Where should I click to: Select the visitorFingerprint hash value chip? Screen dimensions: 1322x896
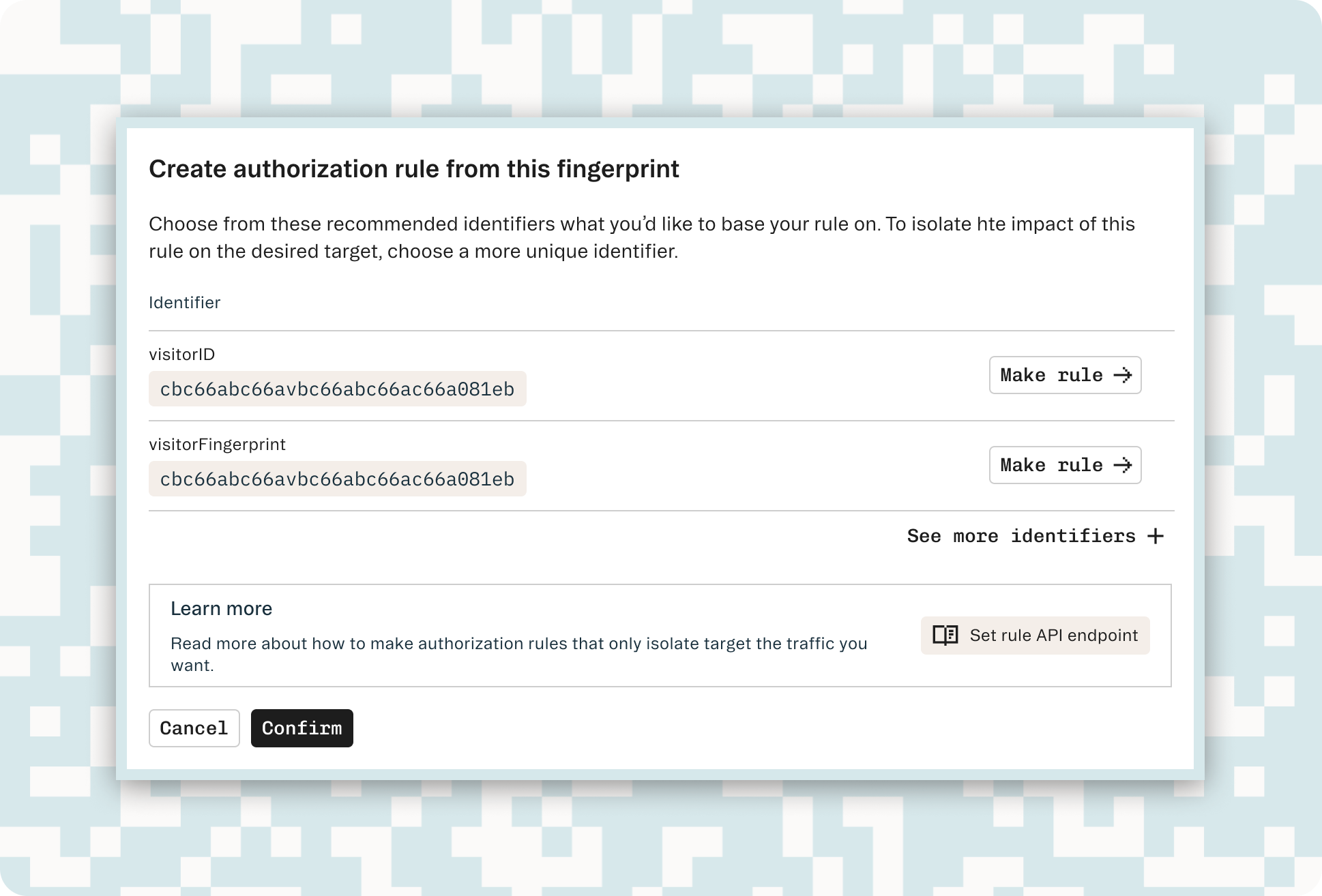click(x=337, y=479)
